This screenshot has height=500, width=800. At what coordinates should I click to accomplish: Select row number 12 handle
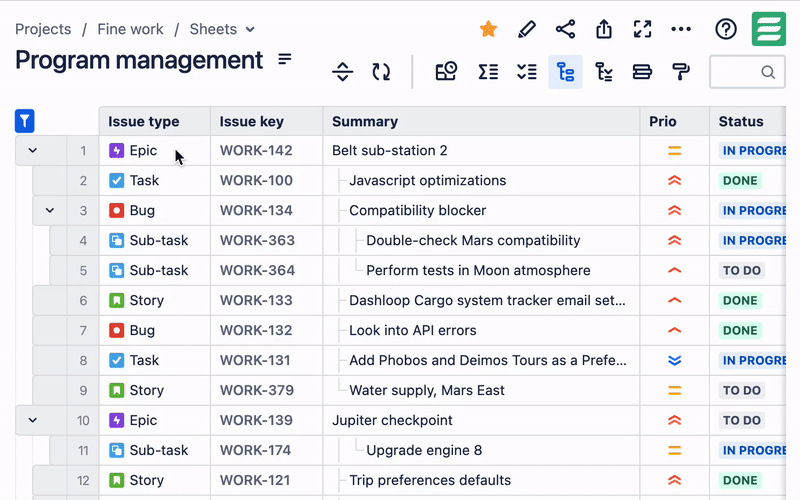point(83,481)
